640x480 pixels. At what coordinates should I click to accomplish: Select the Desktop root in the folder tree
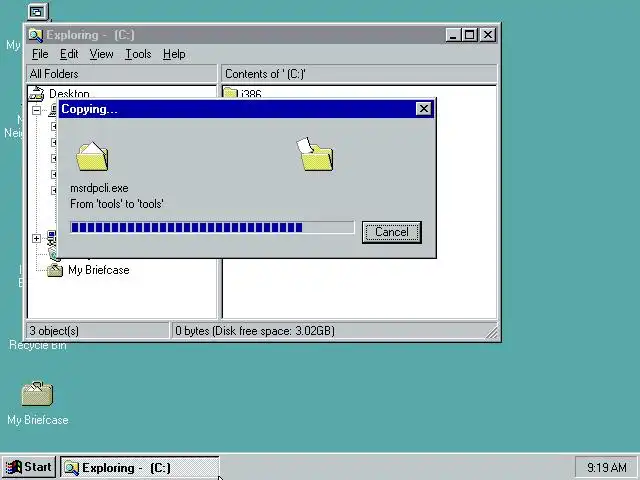[x=69, y=94]
